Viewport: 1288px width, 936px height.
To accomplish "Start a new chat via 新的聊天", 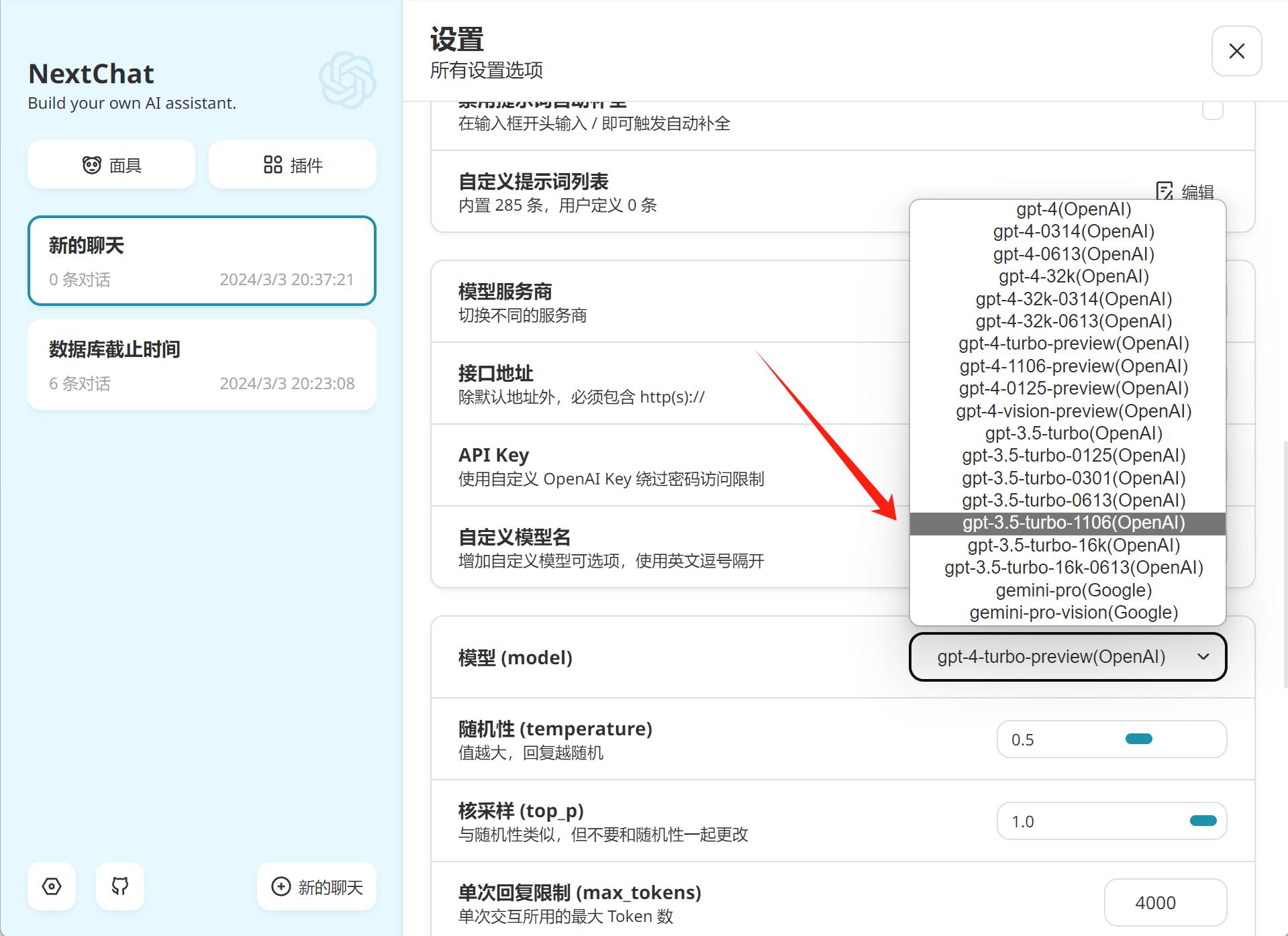I will click(x=316, y=886).
